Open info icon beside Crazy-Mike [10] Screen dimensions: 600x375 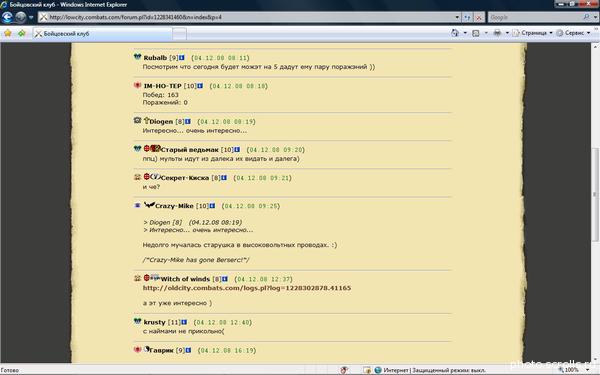coord(212,206)
